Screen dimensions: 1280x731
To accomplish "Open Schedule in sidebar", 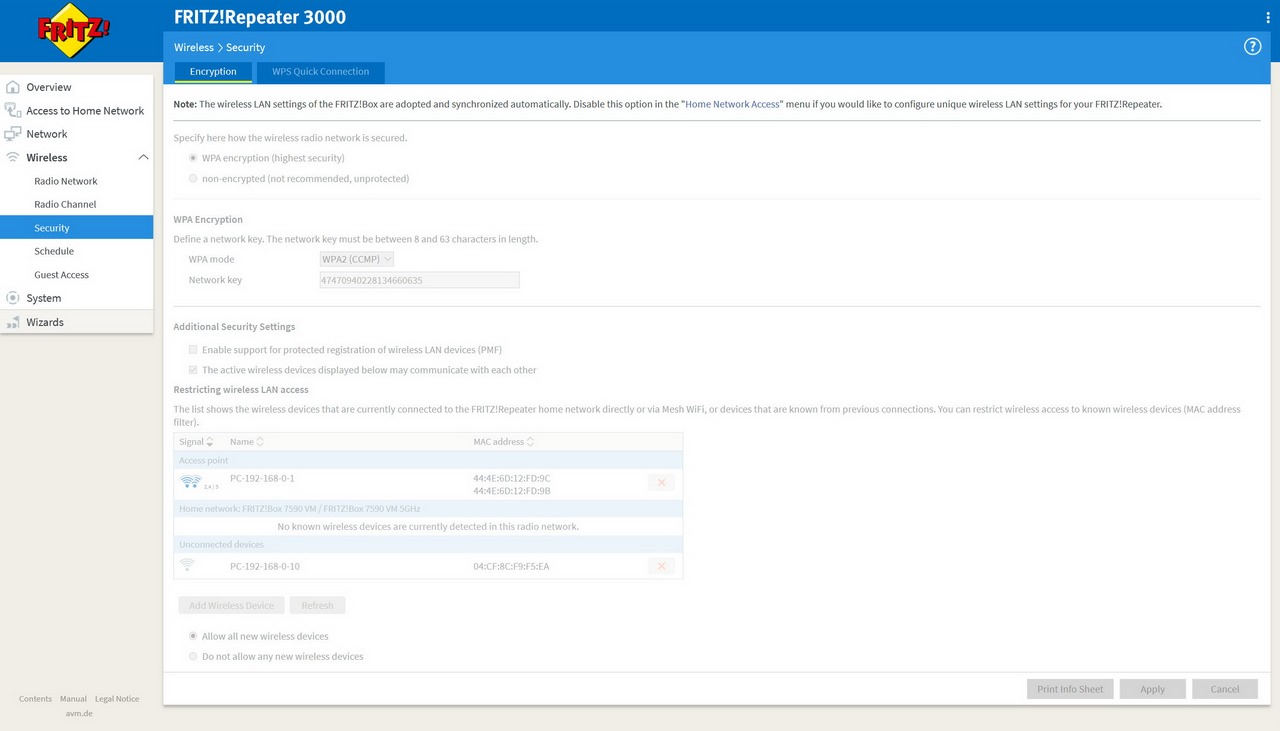I will click(54, 251).
